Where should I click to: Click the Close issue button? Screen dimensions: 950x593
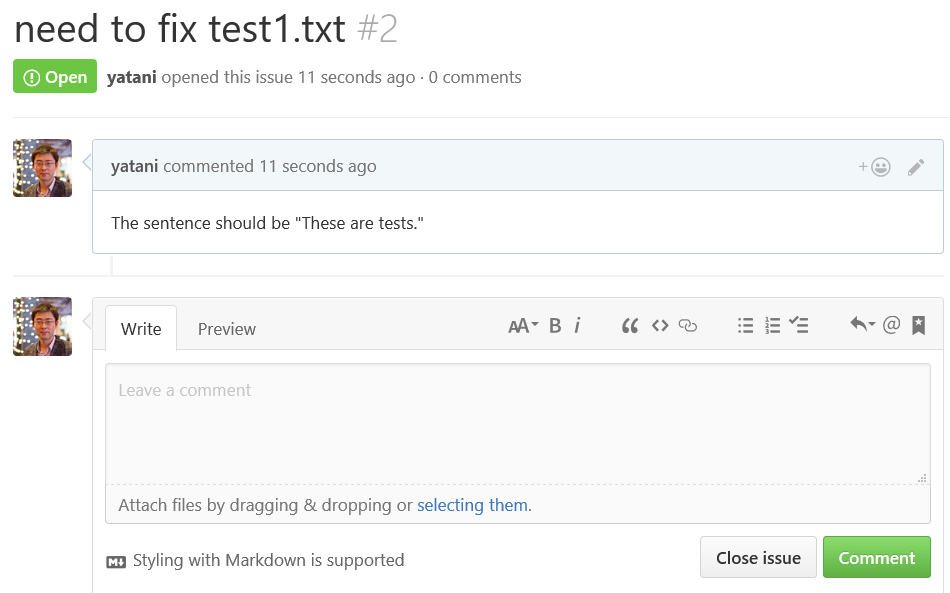(758, 557)
